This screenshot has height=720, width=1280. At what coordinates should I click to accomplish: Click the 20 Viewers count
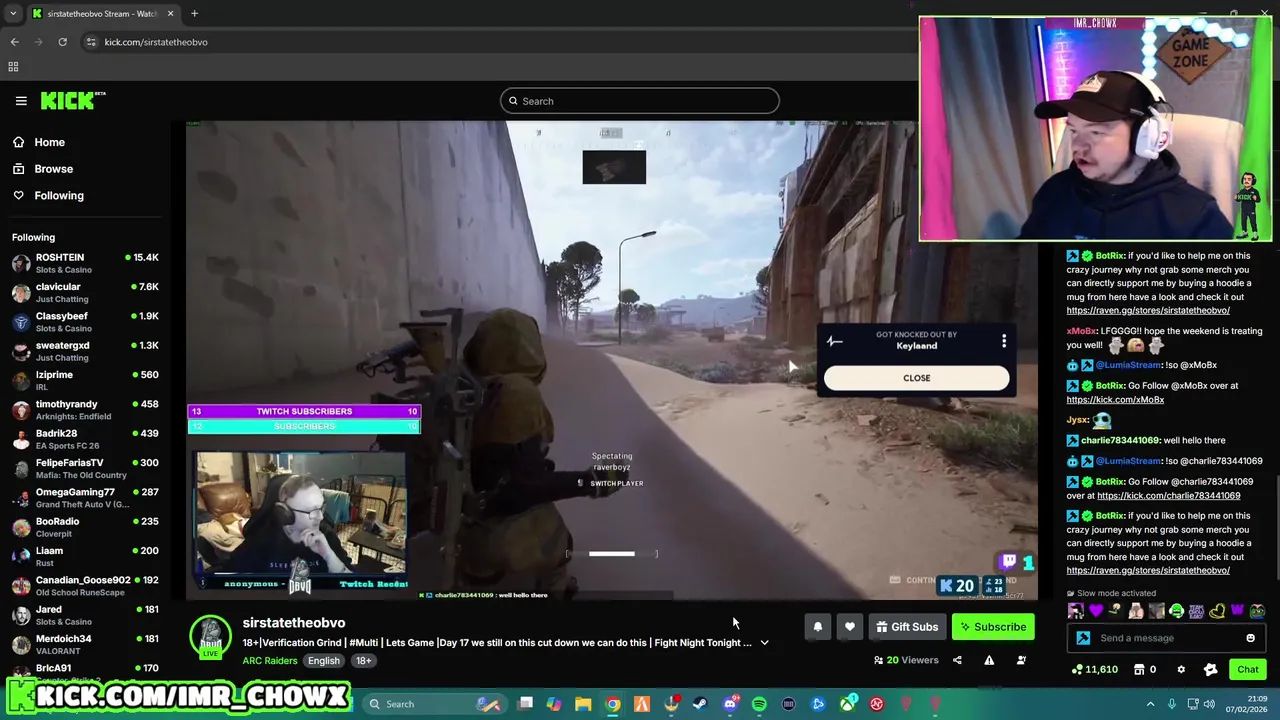(x=906, y=660)
